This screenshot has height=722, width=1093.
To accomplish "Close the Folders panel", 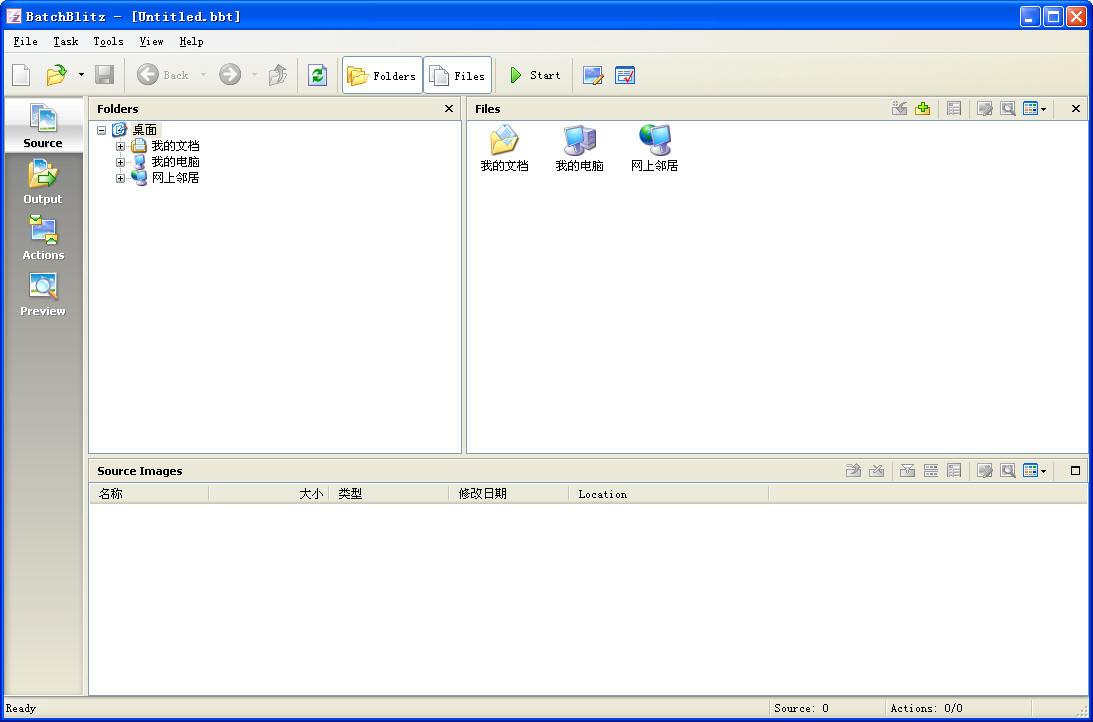I will (x=449, y=109).
